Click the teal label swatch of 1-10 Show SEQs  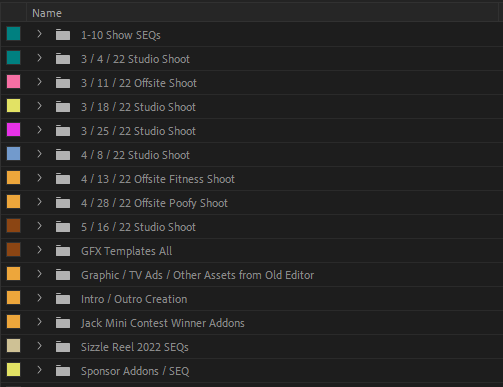tap(14, 34)
